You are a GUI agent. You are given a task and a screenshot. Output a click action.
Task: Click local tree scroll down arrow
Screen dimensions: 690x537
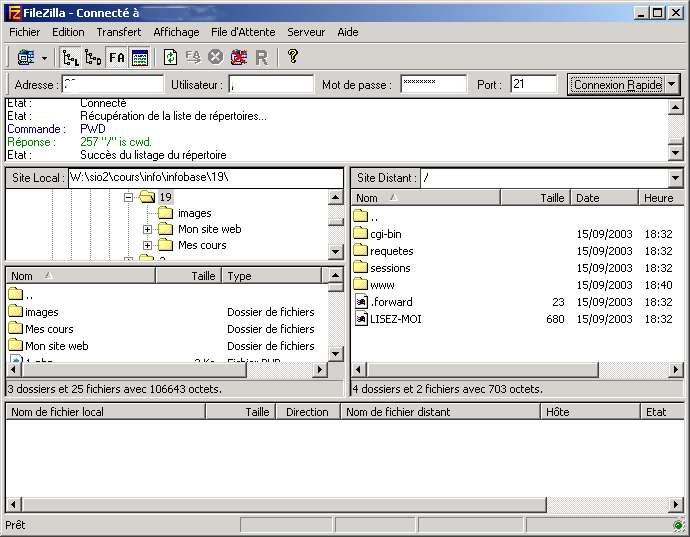pos(336,252)
